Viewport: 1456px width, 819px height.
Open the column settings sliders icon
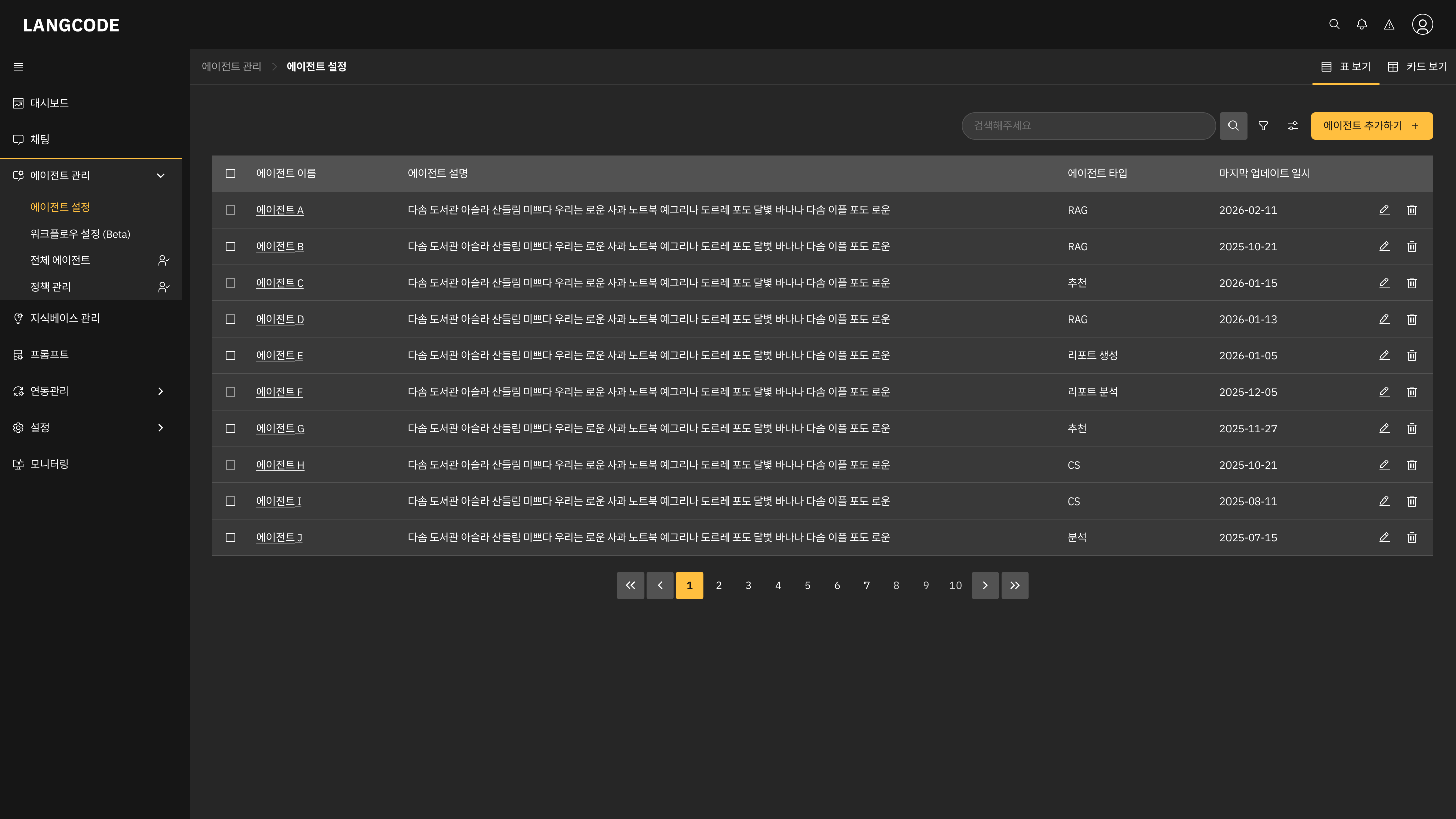click(x=1293, y=125)
